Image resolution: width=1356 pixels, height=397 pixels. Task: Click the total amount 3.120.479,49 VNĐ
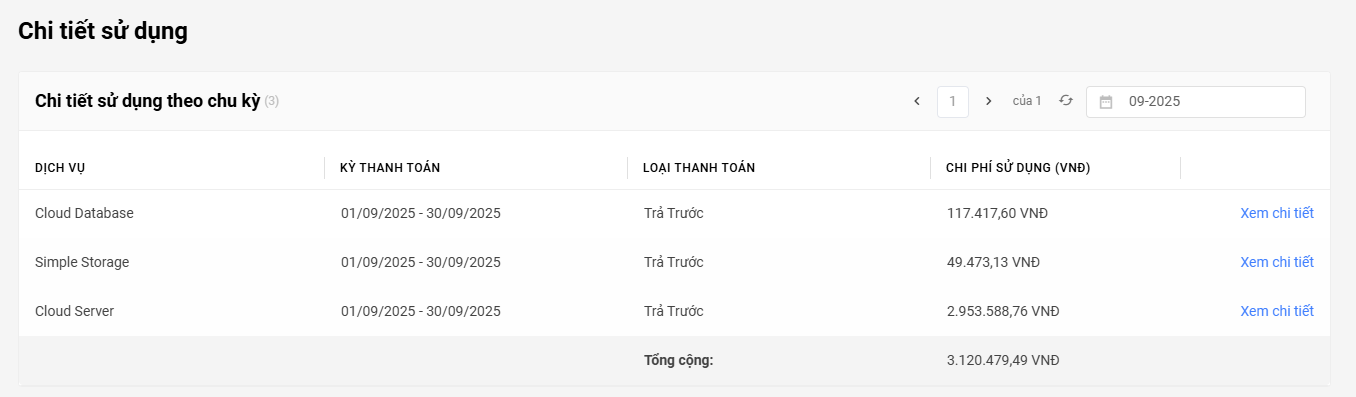1003,360
